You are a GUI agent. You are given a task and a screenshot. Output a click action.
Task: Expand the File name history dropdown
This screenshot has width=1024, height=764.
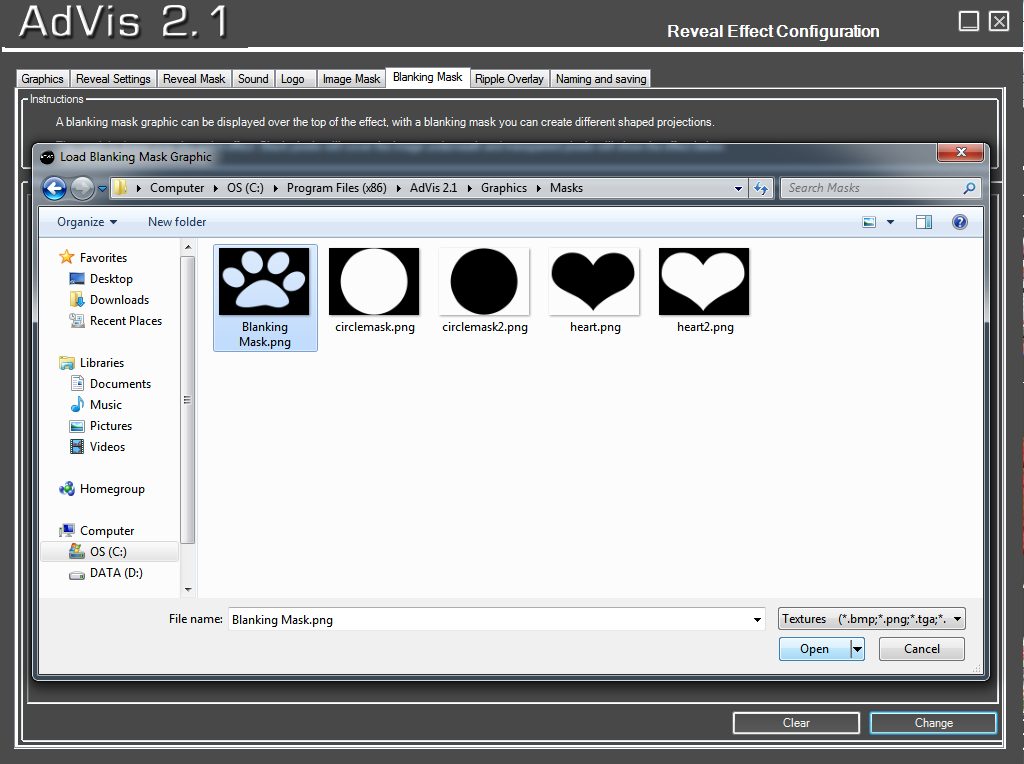(x=757, y=620)
